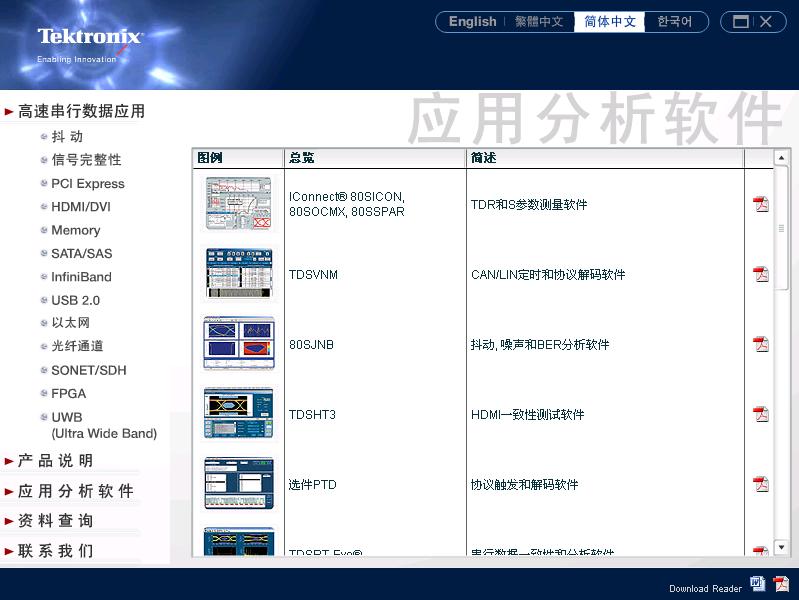The image size is (799, 600).
Task: Restore window using the window button
Action: click(x=740, y=21)
